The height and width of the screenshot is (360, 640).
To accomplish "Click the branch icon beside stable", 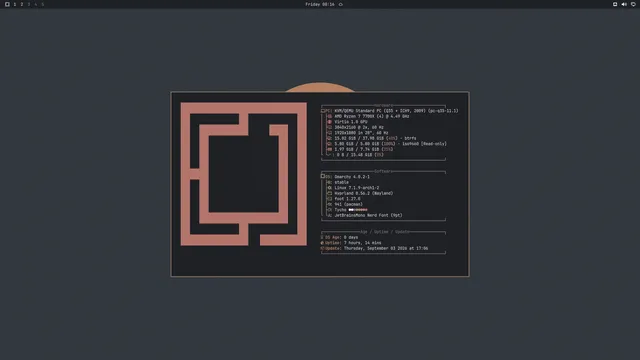I will 330,182.
